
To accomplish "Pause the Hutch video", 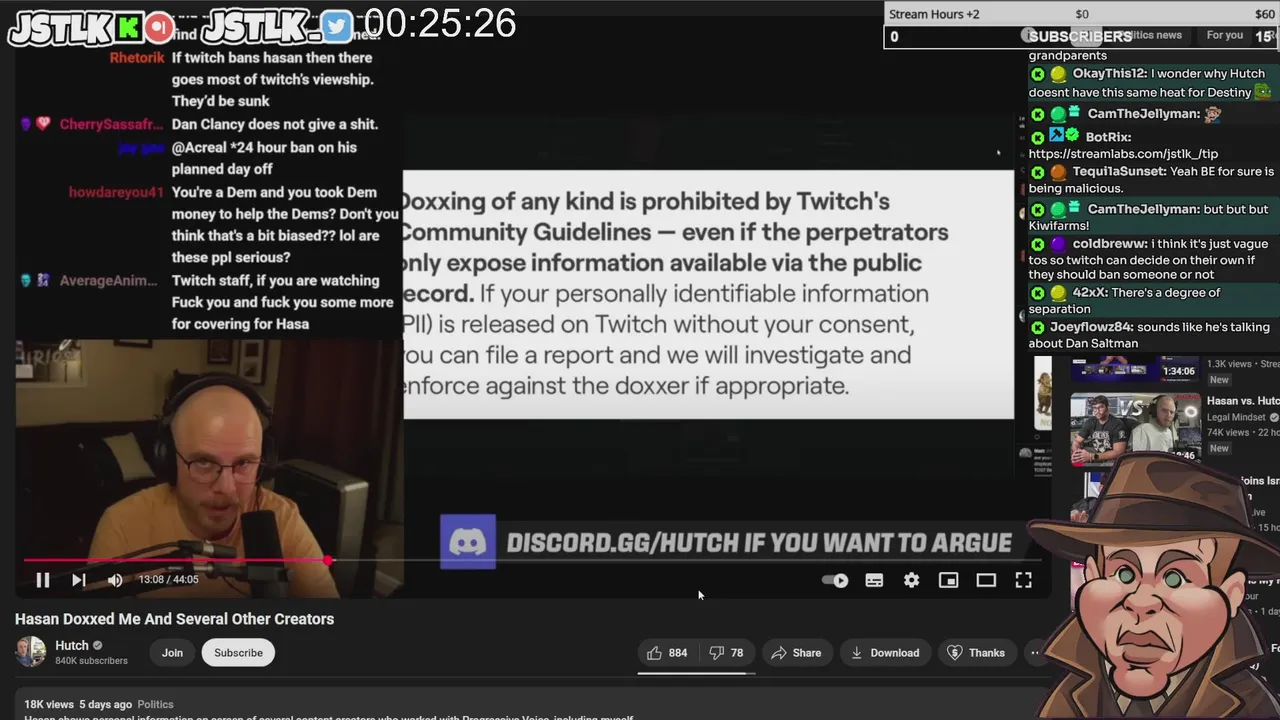I will 42,580.
